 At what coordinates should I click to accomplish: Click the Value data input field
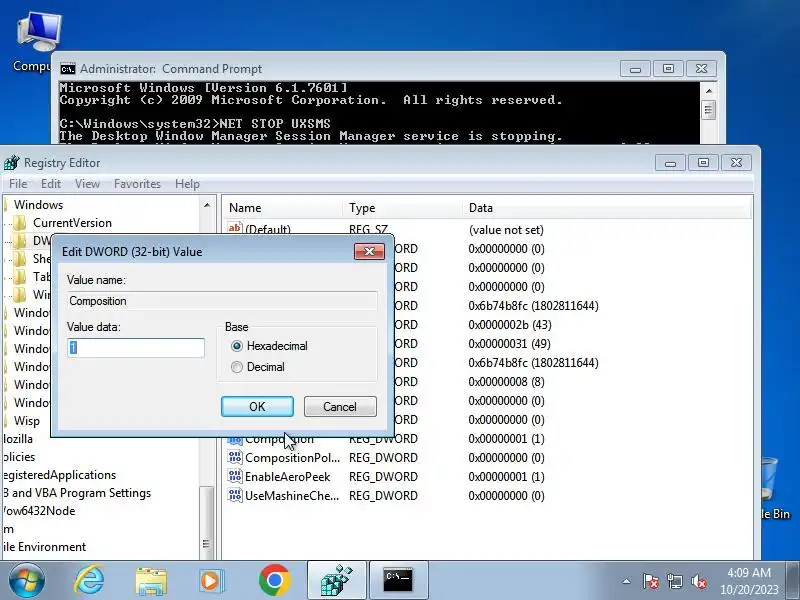136,348
